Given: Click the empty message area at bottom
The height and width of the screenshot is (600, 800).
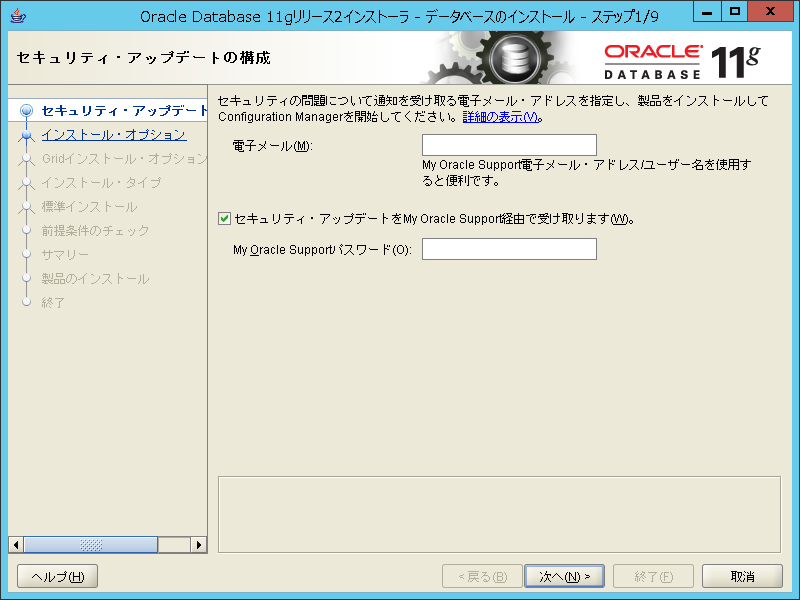Looking at the screenshot, I should pyautogui.click(x=499, y=514).
